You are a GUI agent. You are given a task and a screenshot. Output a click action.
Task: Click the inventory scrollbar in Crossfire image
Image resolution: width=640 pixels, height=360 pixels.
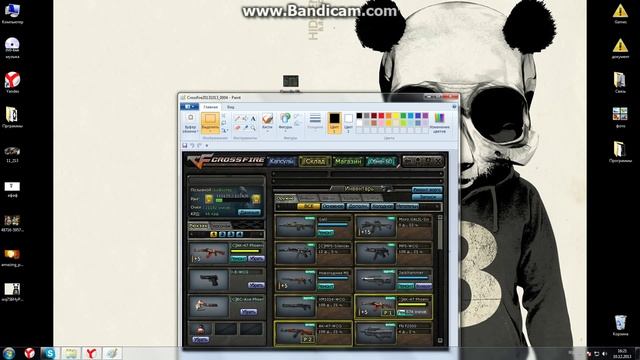pyautogui.click(x=440, y=280)
